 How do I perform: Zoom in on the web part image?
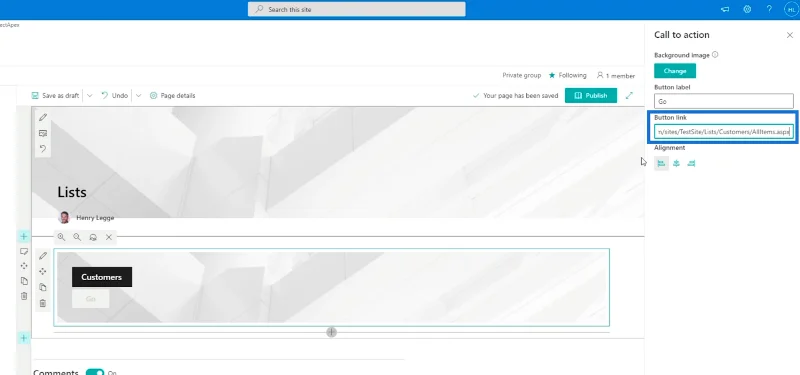[x=61, y=237]
